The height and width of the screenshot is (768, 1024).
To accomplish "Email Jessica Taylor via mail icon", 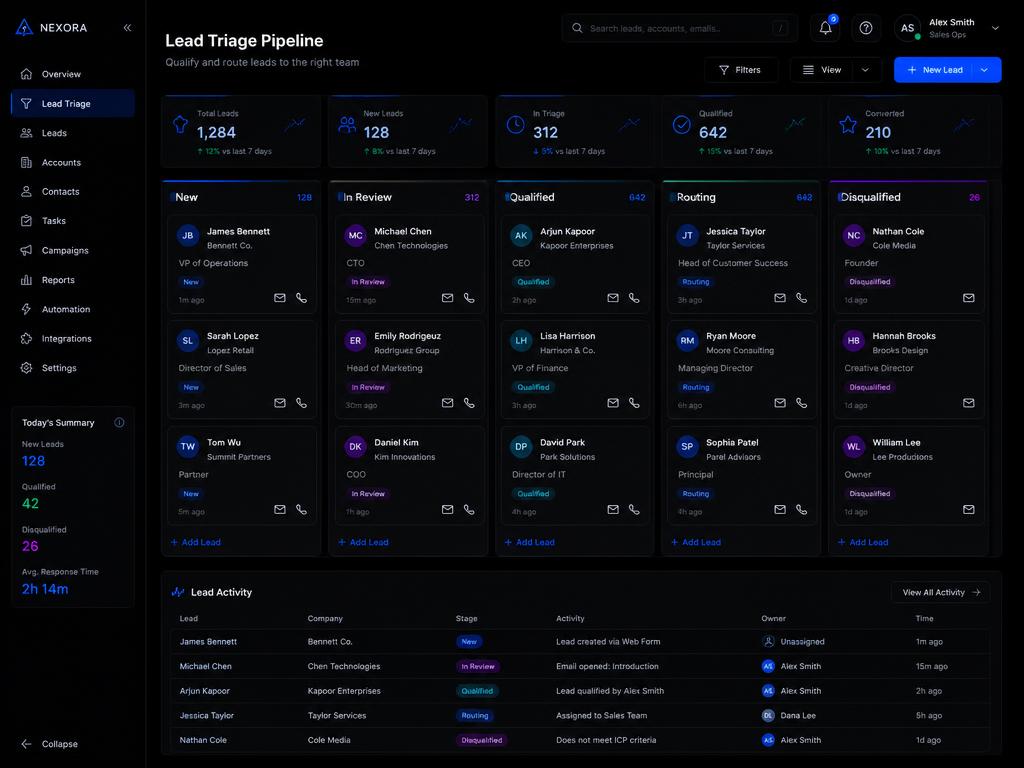I will 780,298.
